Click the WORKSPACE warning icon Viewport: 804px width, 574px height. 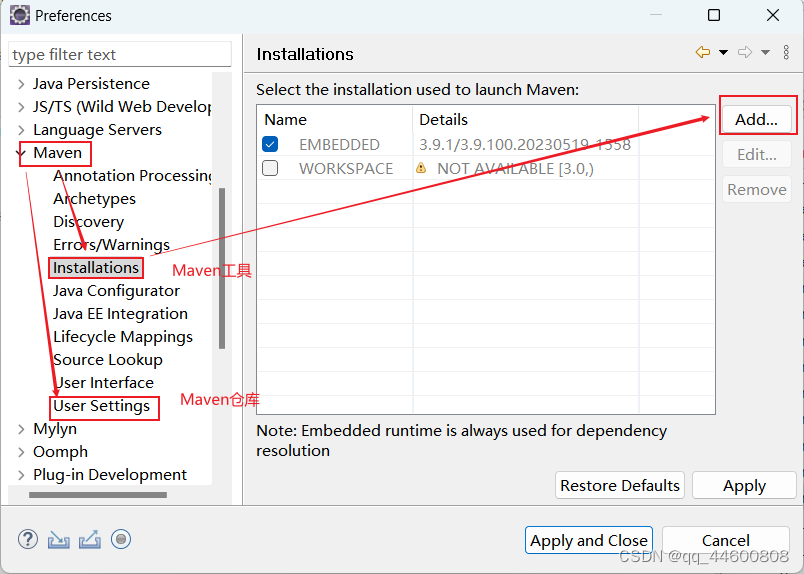pyautogui.click(x=421, y=168)
